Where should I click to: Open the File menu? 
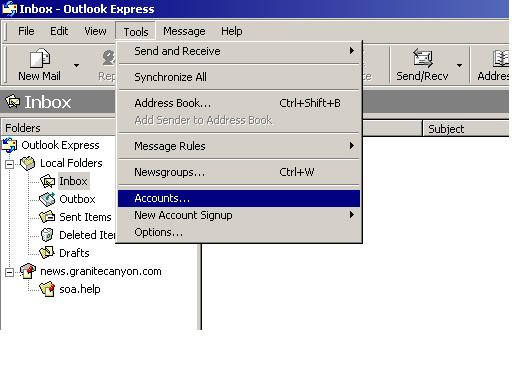[26, 31]
